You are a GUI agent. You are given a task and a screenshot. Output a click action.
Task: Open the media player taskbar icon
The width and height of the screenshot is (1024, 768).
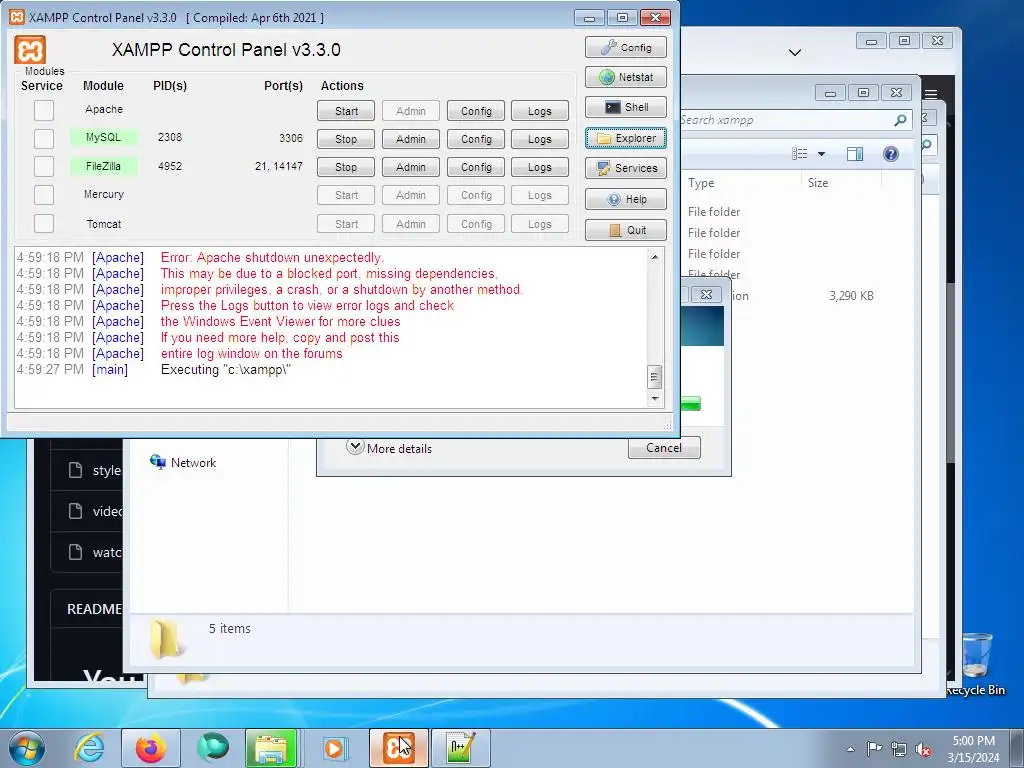[x=336, y=748]
